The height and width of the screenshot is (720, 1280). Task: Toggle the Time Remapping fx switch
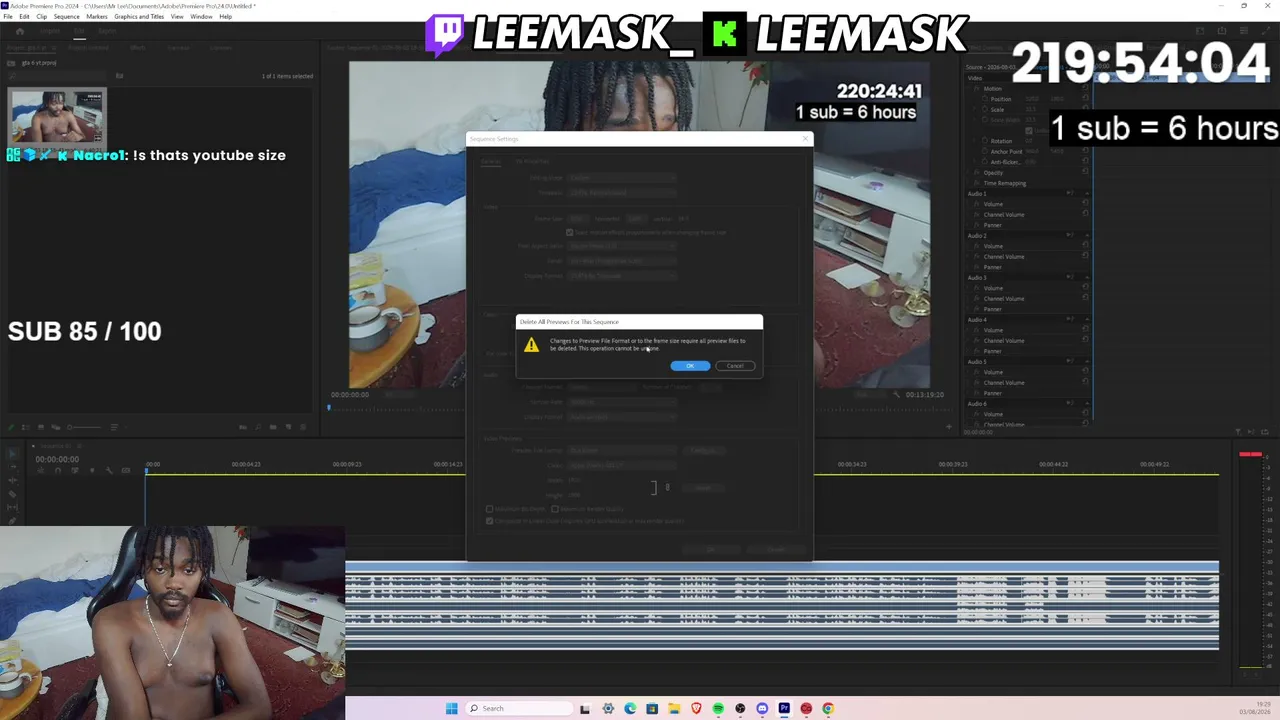click(977, 183)
